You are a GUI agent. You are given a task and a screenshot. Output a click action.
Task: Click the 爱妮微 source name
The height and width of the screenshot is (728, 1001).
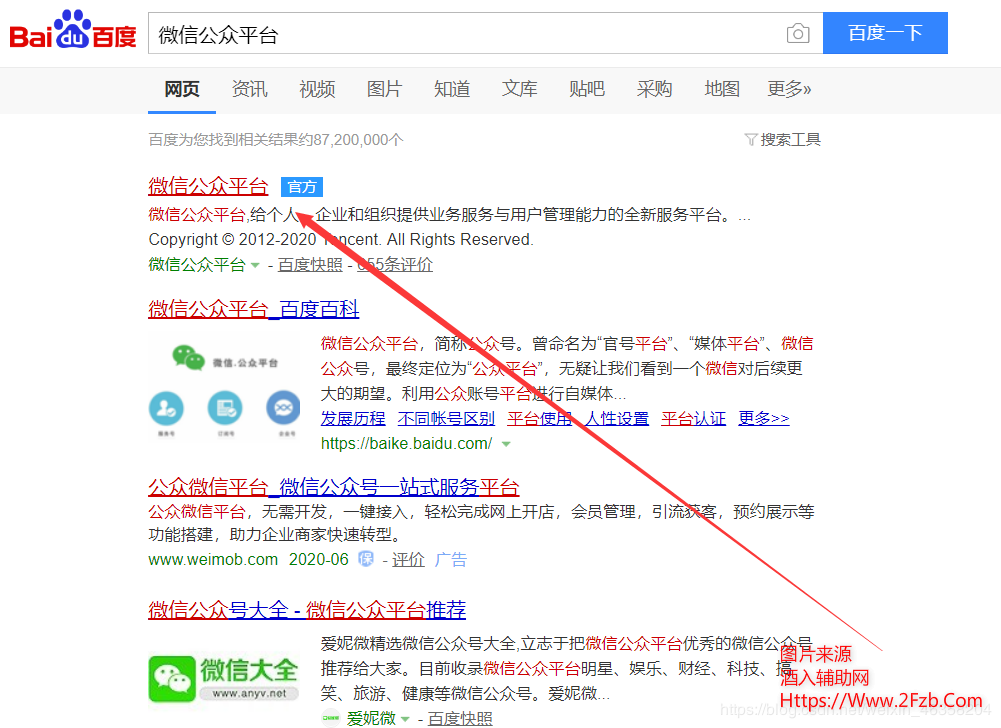pos(371,719)
